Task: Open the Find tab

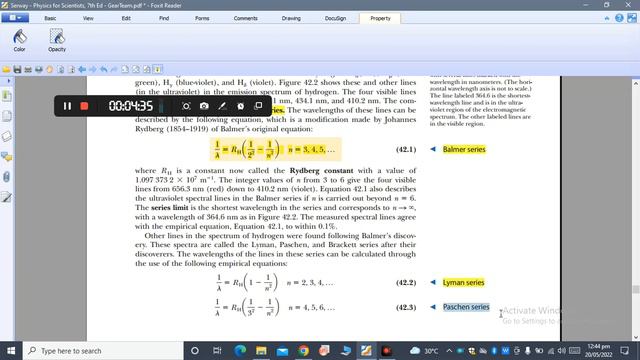Action: coord(164,18)
